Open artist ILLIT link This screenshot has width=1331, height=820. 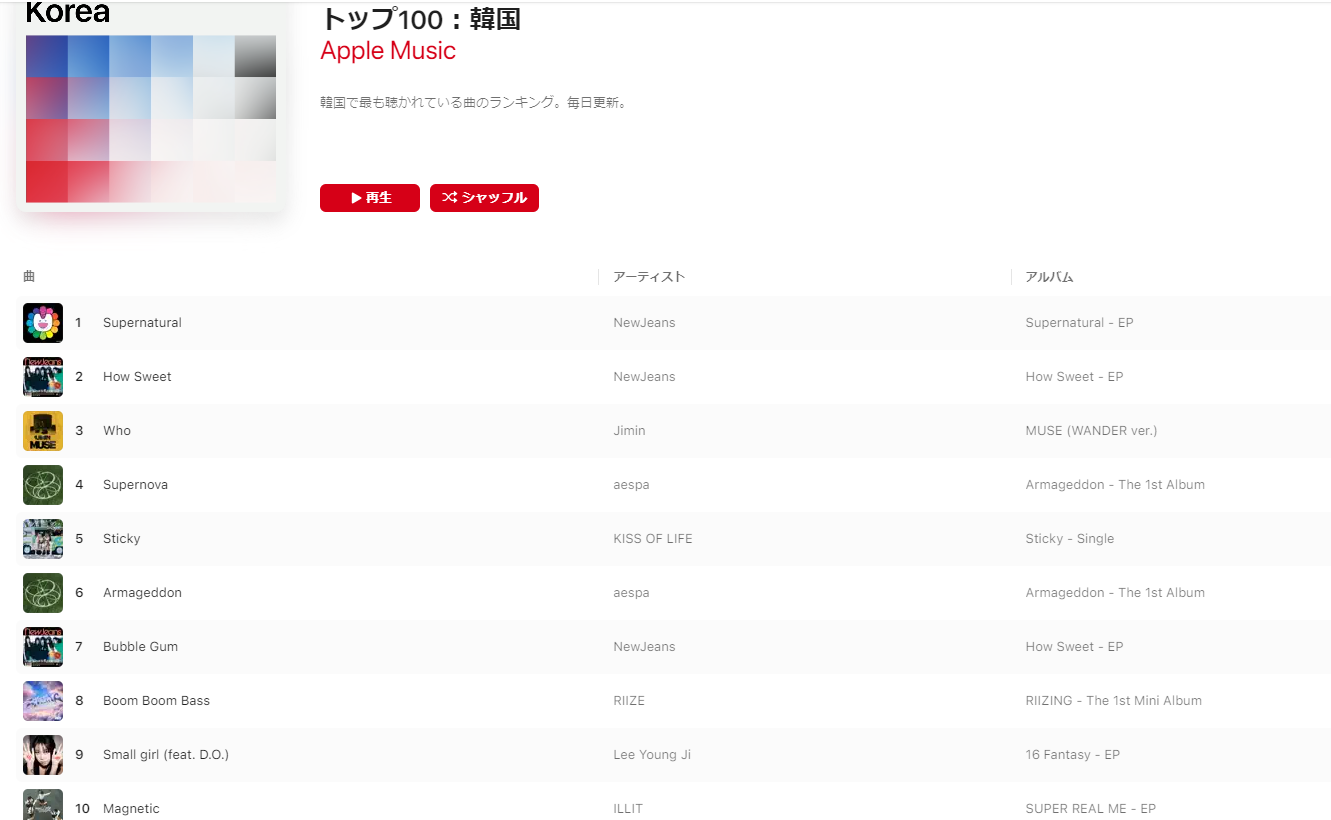click(628, 809)
